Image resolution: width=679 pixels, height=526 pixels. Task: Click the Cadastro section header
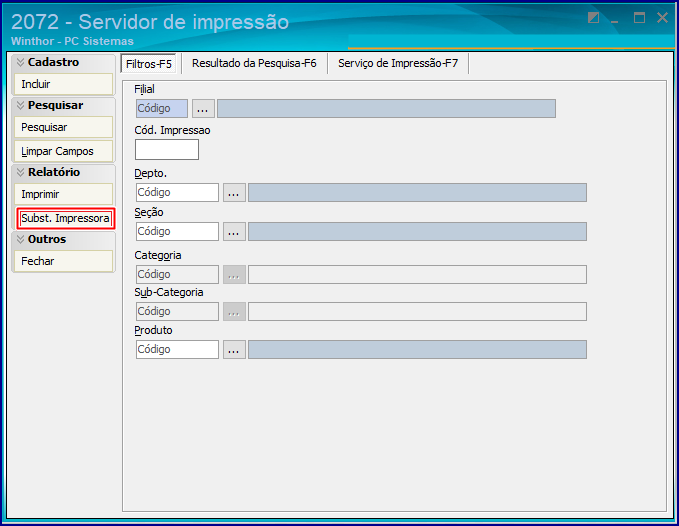pyautogui.click(x=64, y=62)
